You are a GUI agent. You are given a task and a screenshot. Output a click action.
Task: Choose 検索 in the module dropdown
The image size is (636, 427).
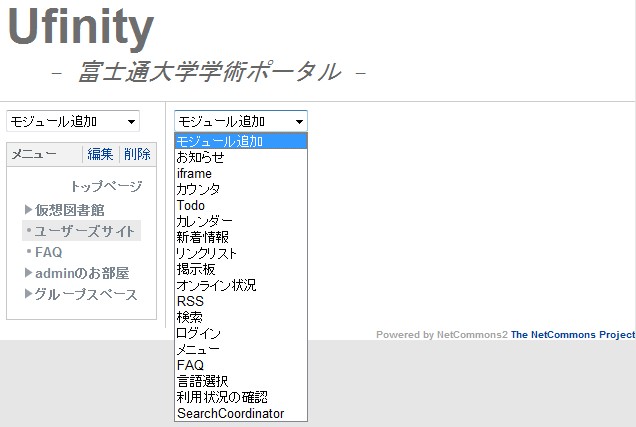point(241,317)
